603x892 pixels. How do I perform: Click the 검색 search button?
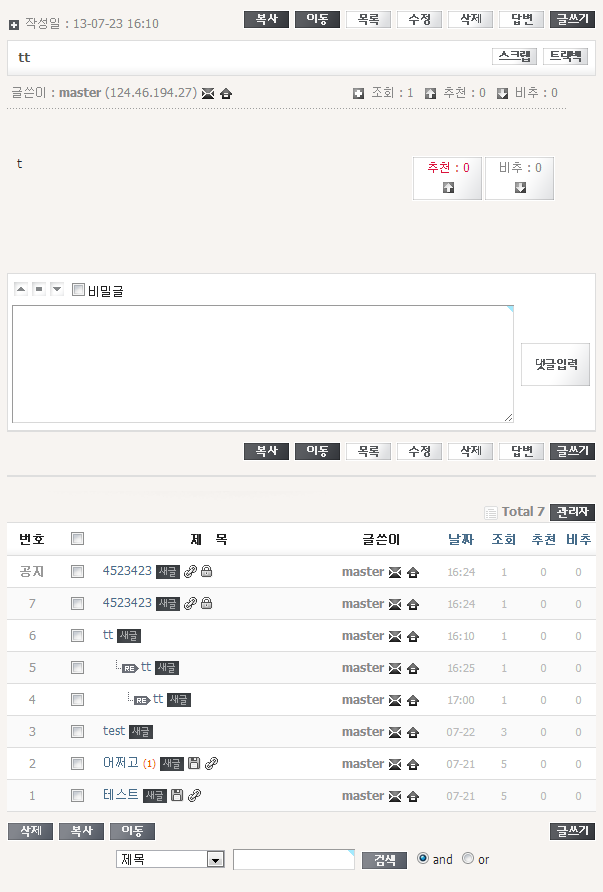click(x=385, y=860)
